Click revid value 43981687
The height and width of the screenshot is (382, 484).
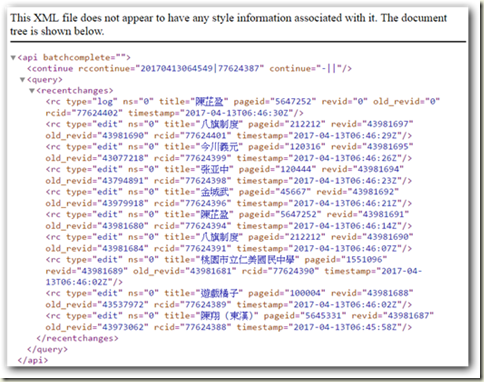[x=408, y=316]
